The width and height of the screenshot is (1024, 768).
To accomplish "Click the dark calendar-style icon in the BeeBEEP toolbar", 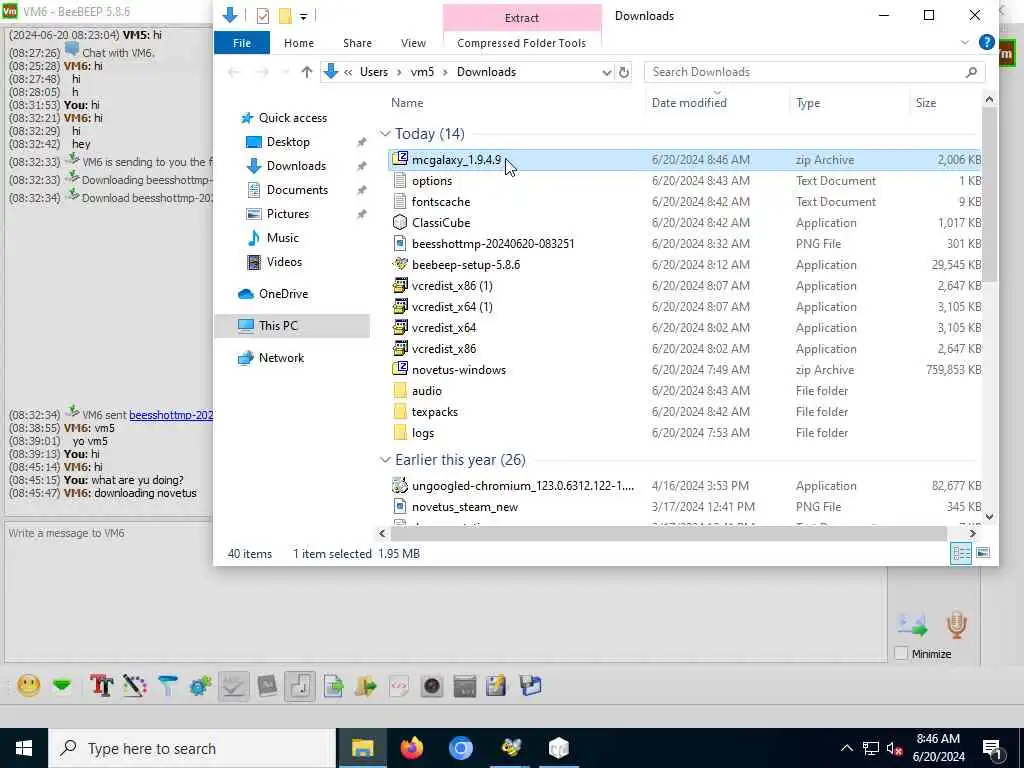I will (464, 686).
